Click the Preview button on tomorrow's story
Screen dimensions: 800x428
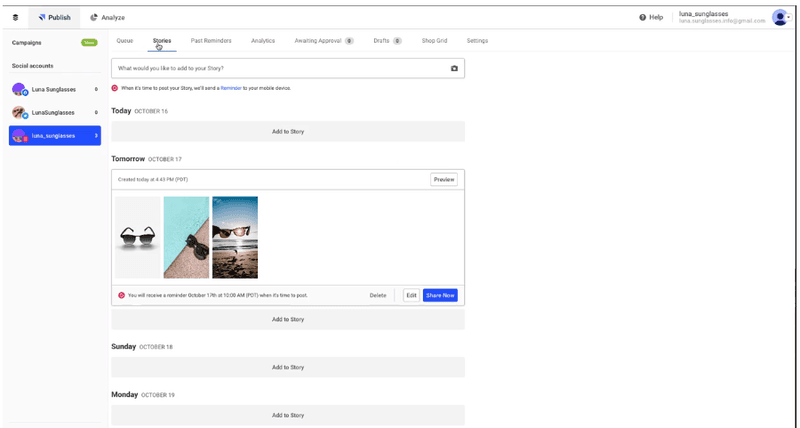444,180
